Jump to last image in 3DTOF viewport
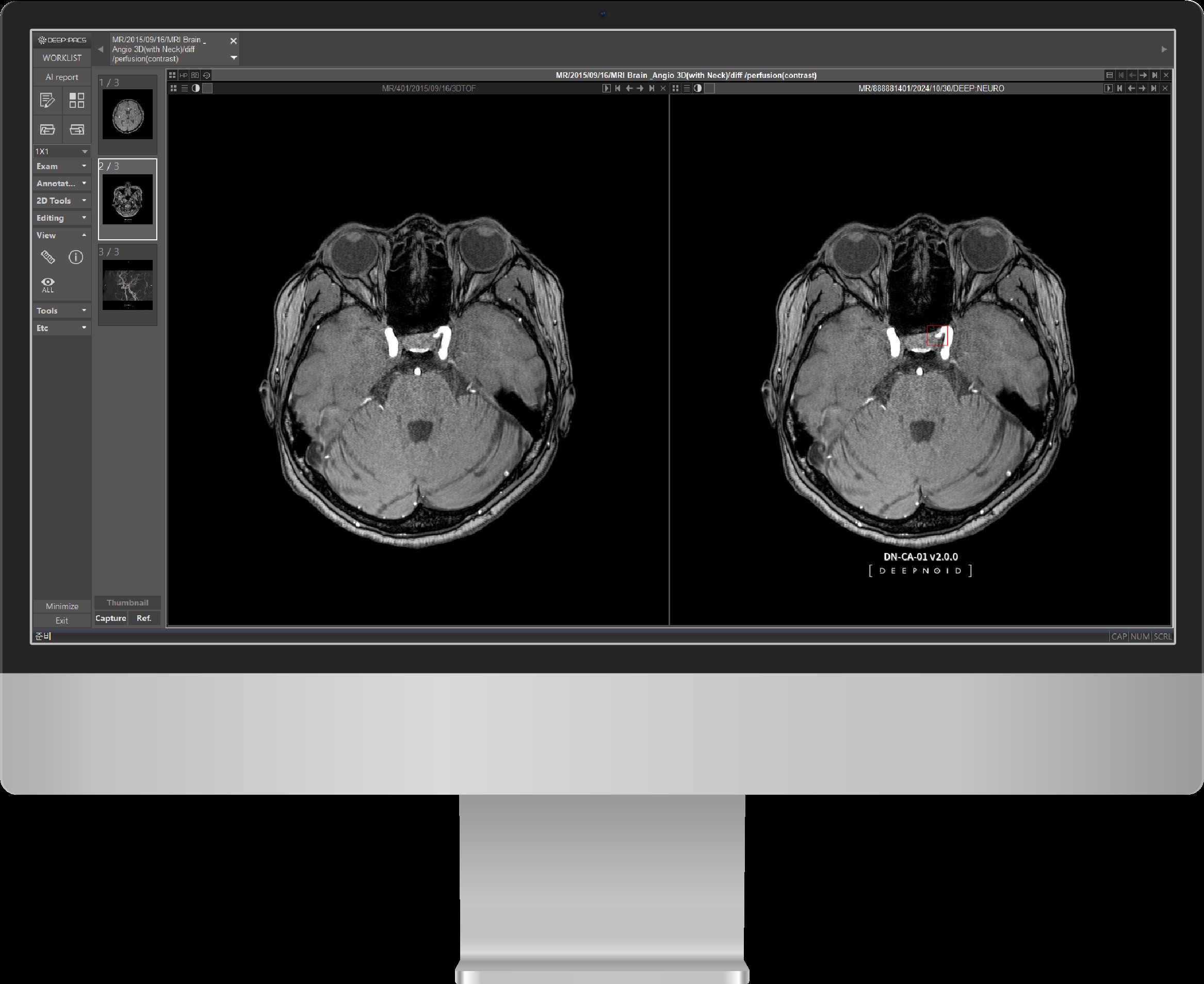The image size is (1204, 984). [x=652, y=88]
